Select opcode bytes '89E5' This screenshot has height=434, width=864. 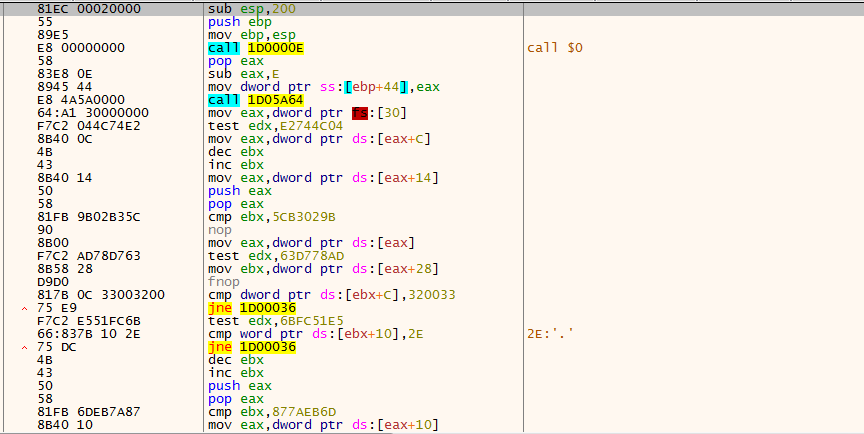(53, 35)
